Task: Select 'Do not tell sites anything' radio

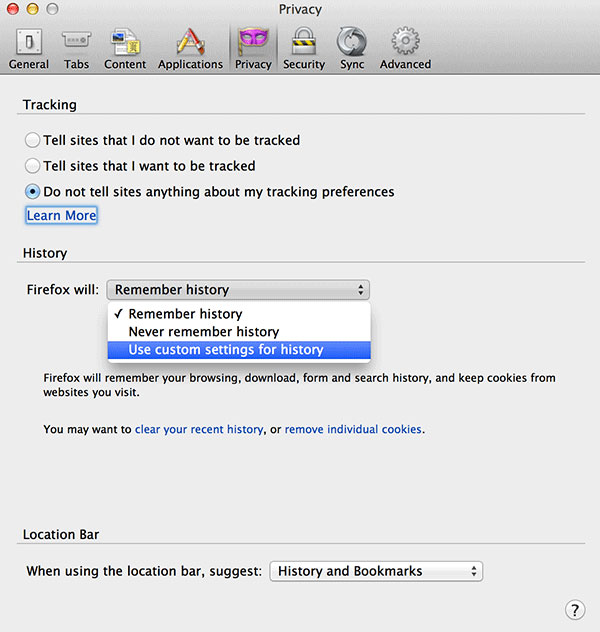Action: (x=32, y=192)
